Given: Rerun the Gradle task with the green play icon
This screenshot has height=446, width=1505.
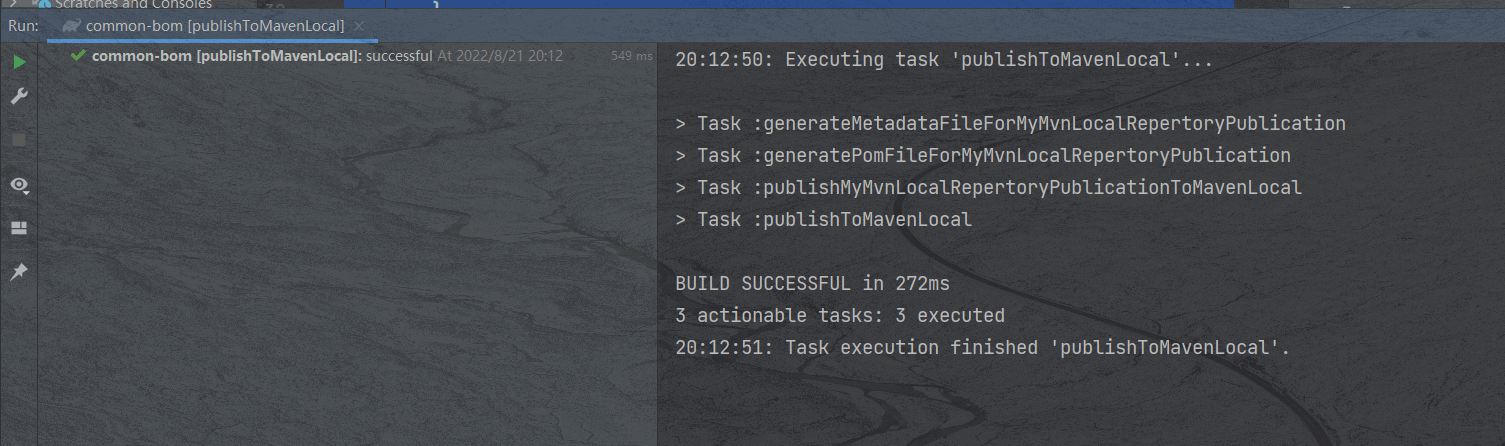Looking at the screenshot, I should pos(19,62).
